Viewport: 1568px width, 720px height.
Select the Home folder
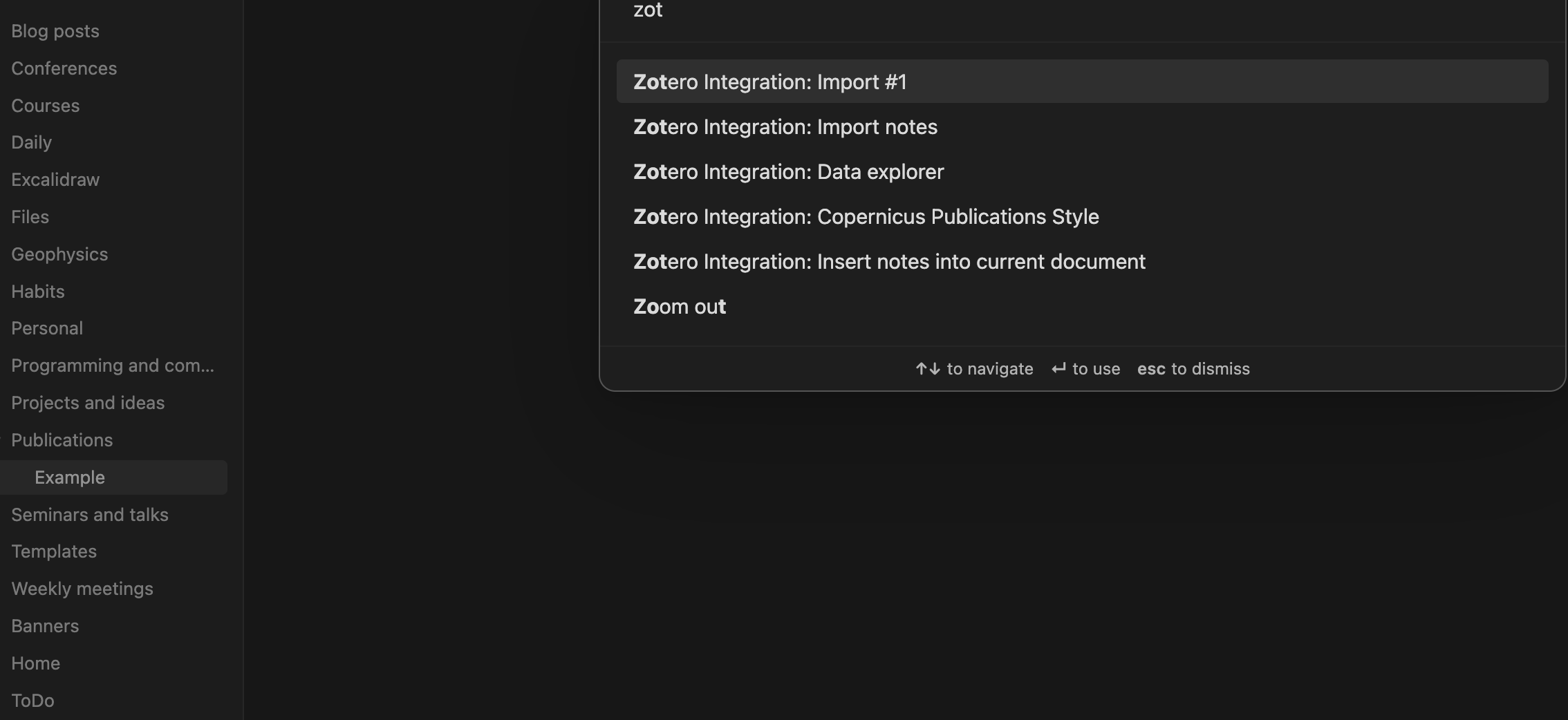[35, 663]
